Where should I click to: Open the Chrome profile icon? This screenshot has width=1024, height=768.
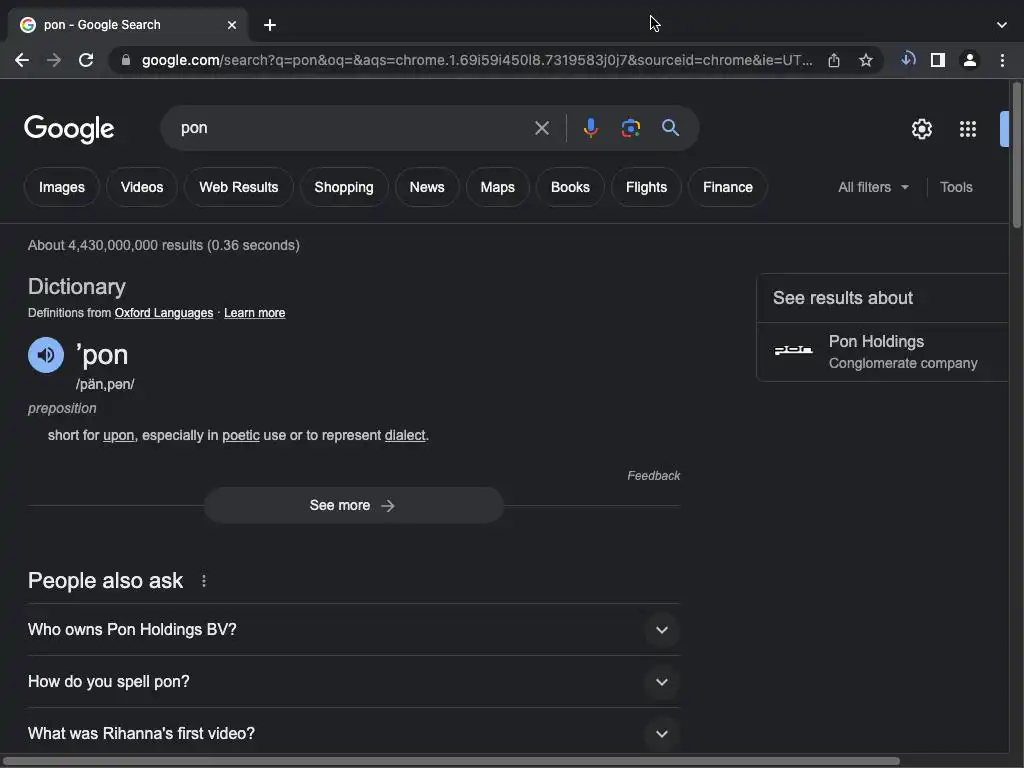[970, 60]
